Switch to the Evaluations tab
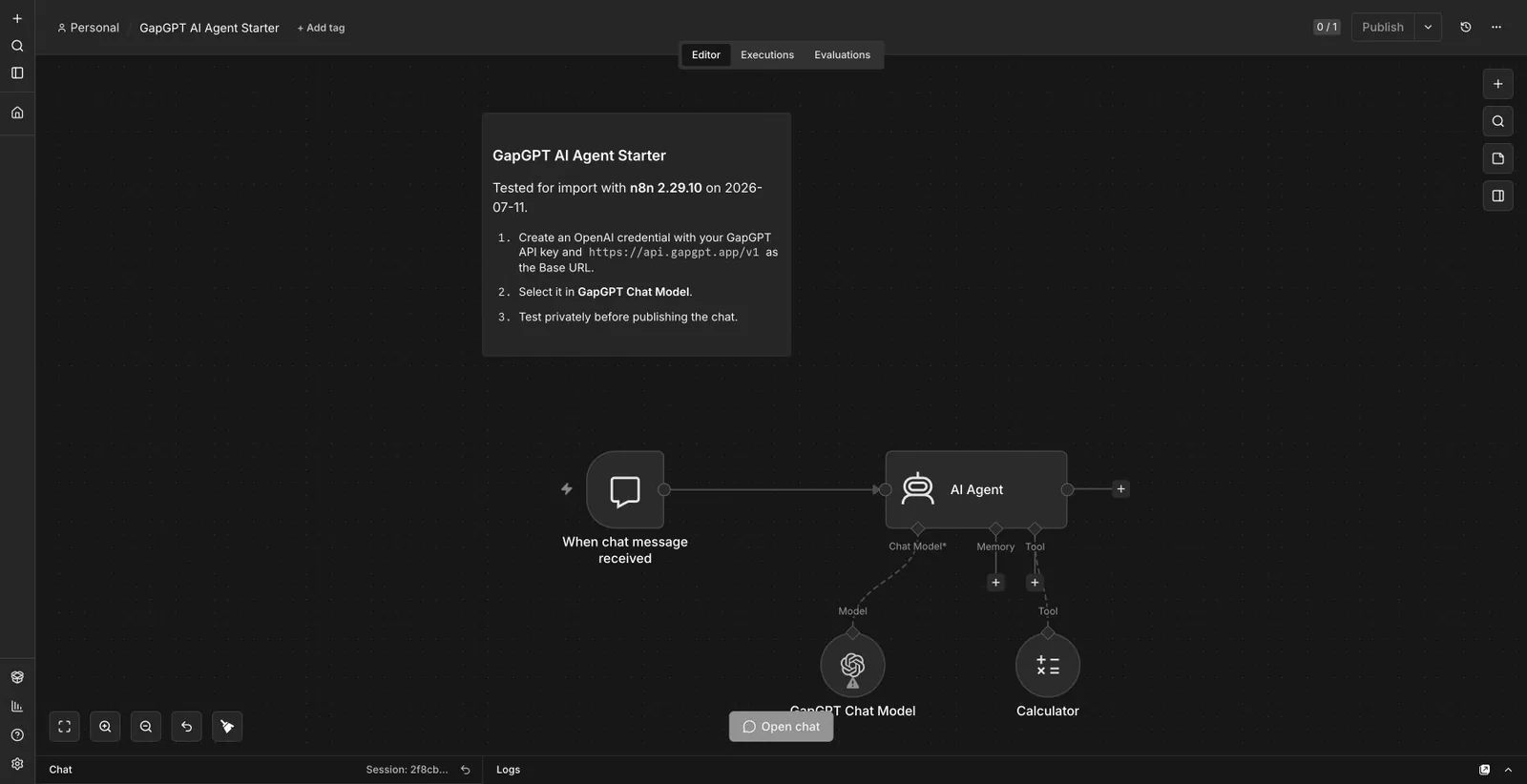Screen dimensions: 1527x784 click(x=842, y=55)
